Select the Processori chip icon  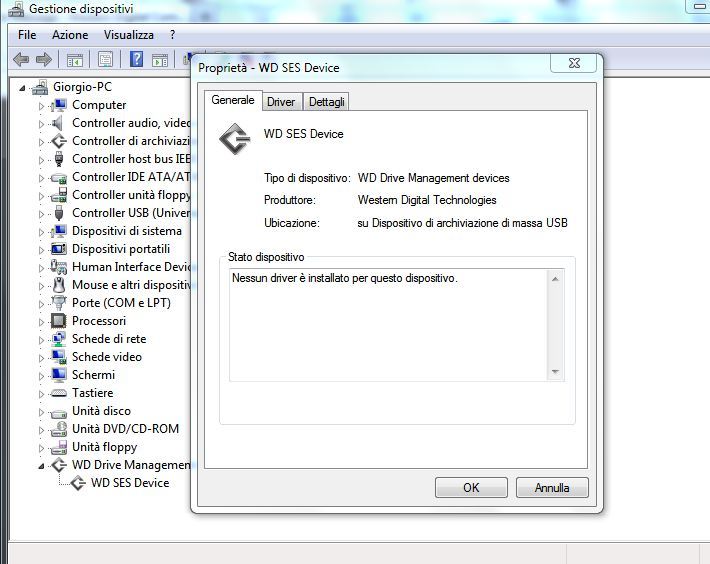(59, 321)
